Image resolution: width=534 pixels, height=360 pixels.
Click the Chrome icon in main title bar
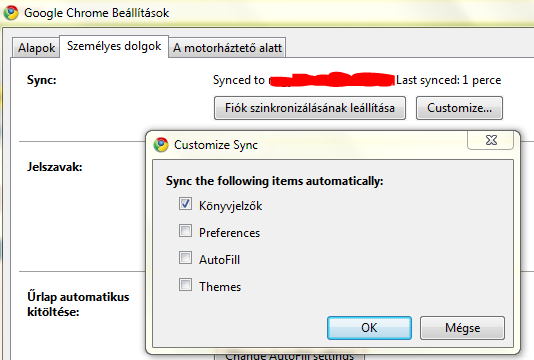[x=11, y=13]
